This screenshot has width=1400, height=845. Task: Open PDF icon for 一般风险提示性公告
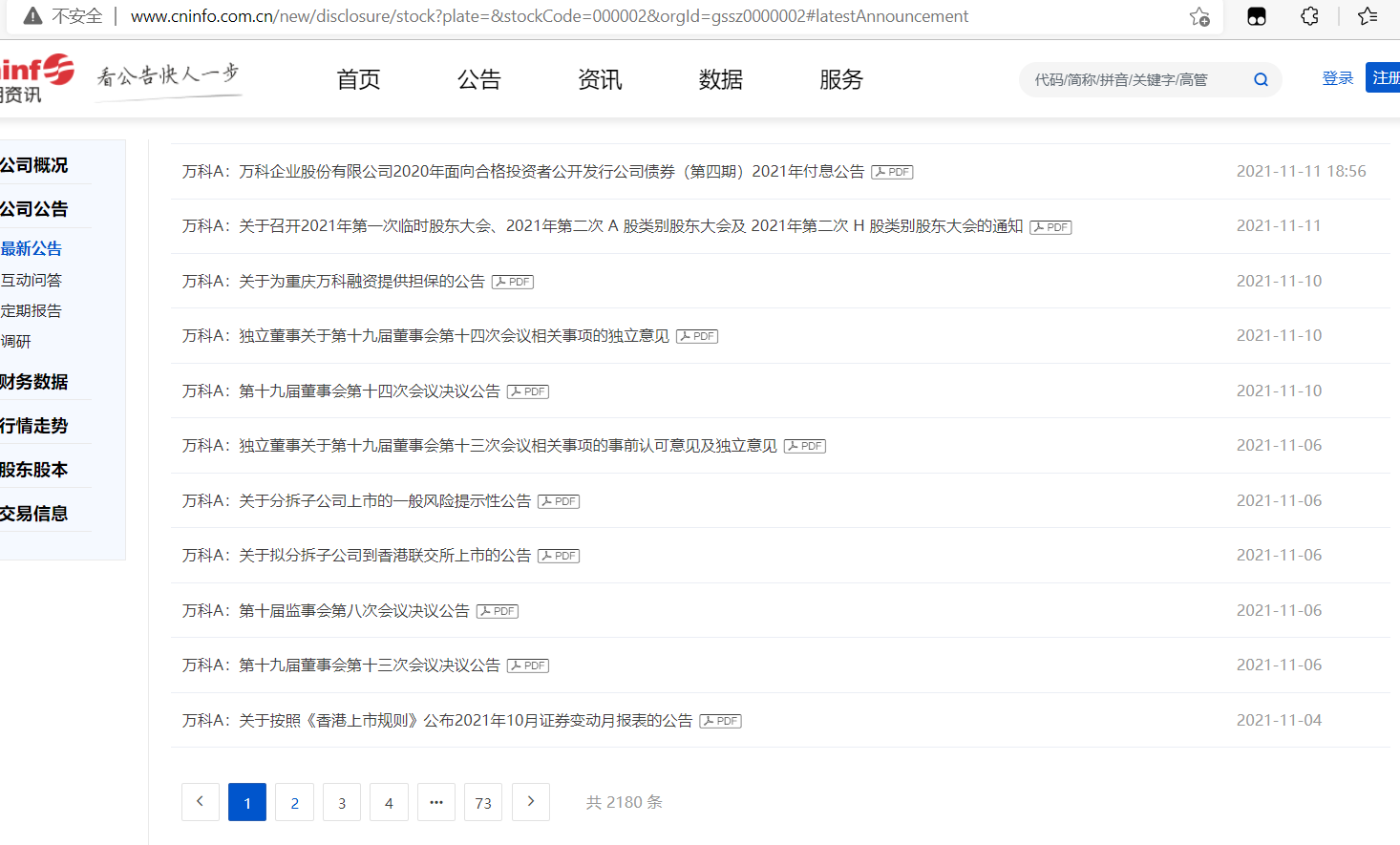click(x=559, y=501)
